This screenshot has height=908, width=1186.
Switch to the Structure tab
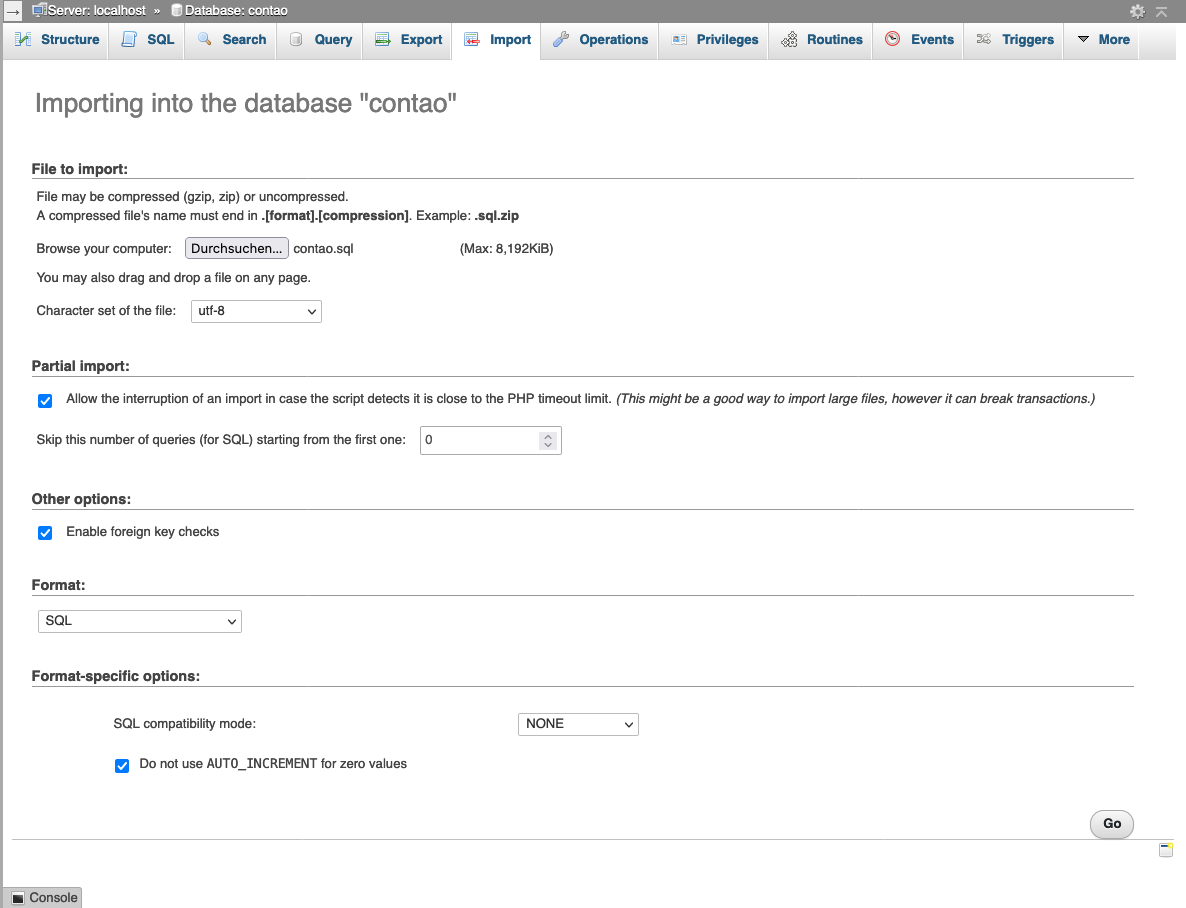[x=57, y=39]
